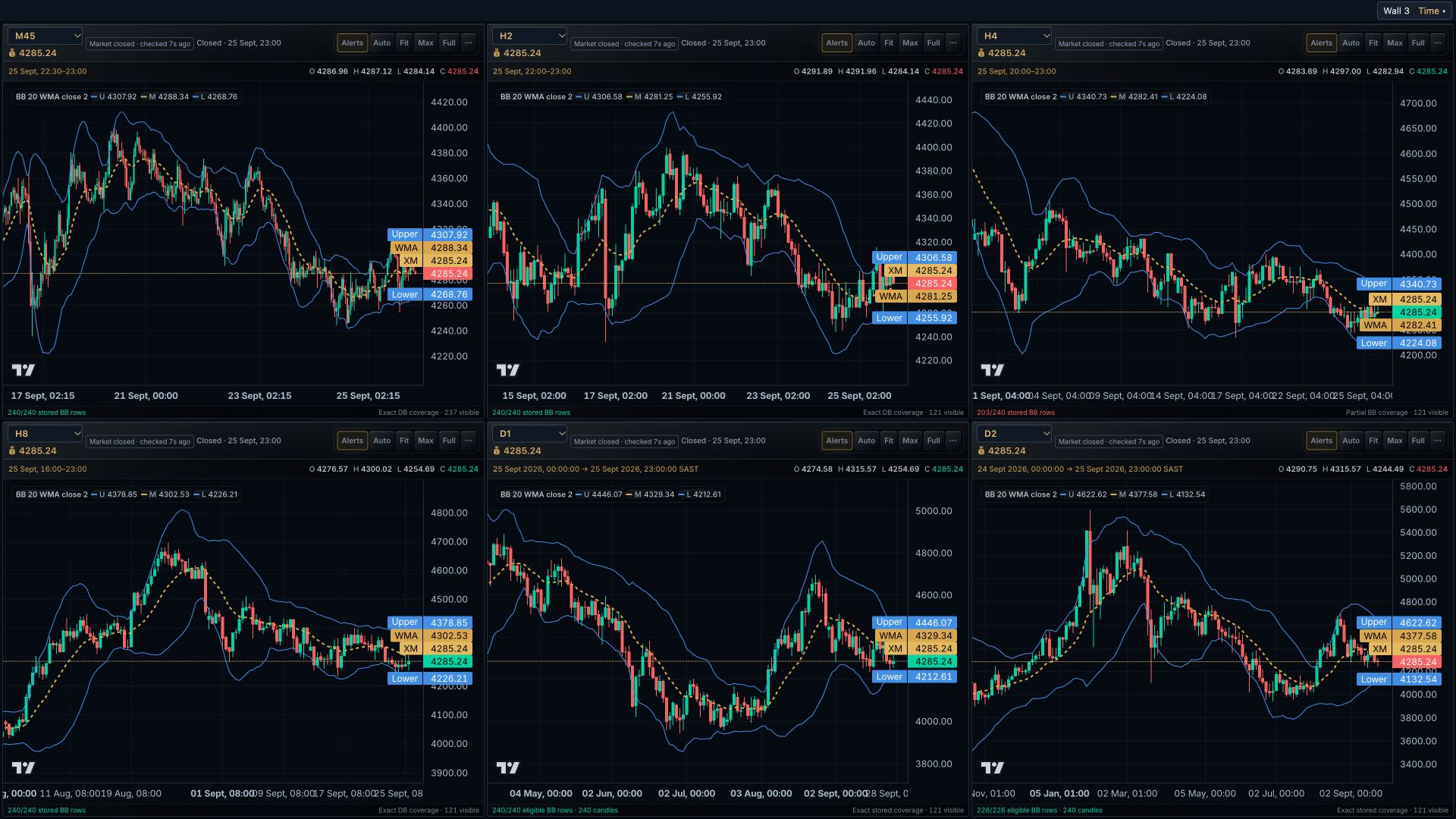Click the money bag icon in D1 panel
This screenshot has height=819, width=1456.
coord(497,450)
